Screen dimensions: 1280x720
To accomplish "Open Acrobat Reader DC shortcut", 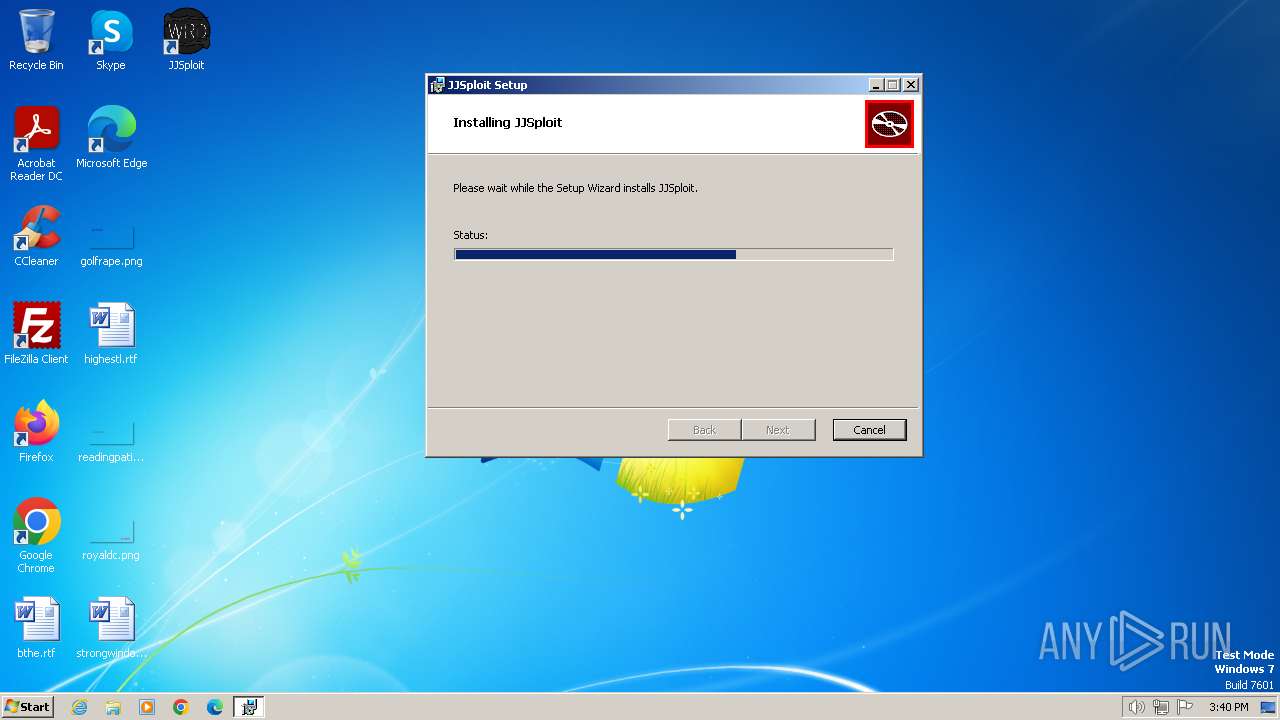I will [36, 144].
